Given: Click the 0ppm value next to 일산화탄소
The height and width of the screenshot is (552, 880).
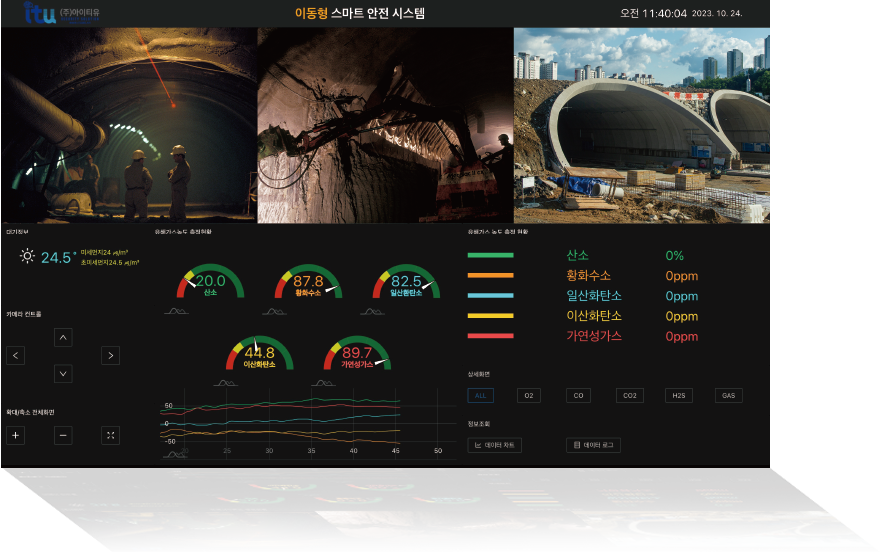Looking at the screenshot, I should (682, 296).
